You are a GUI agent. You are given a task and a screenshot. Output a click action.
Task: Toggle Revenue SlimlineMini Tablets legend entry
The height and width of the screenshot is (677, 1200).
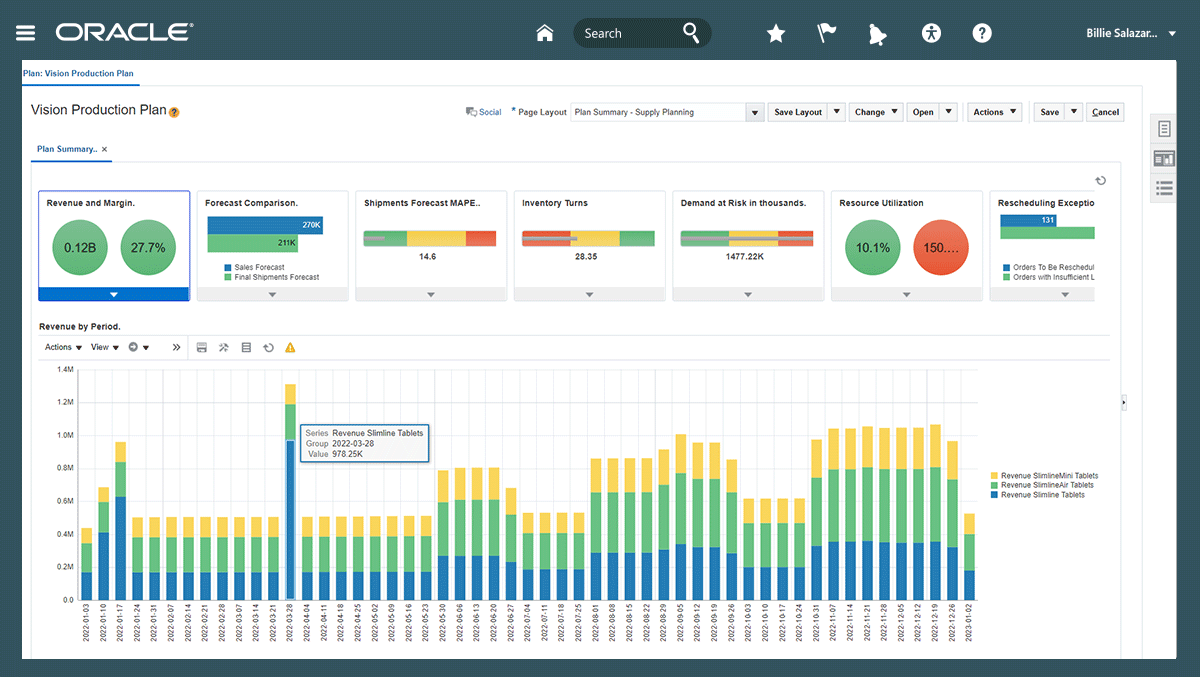(1048, 476)
